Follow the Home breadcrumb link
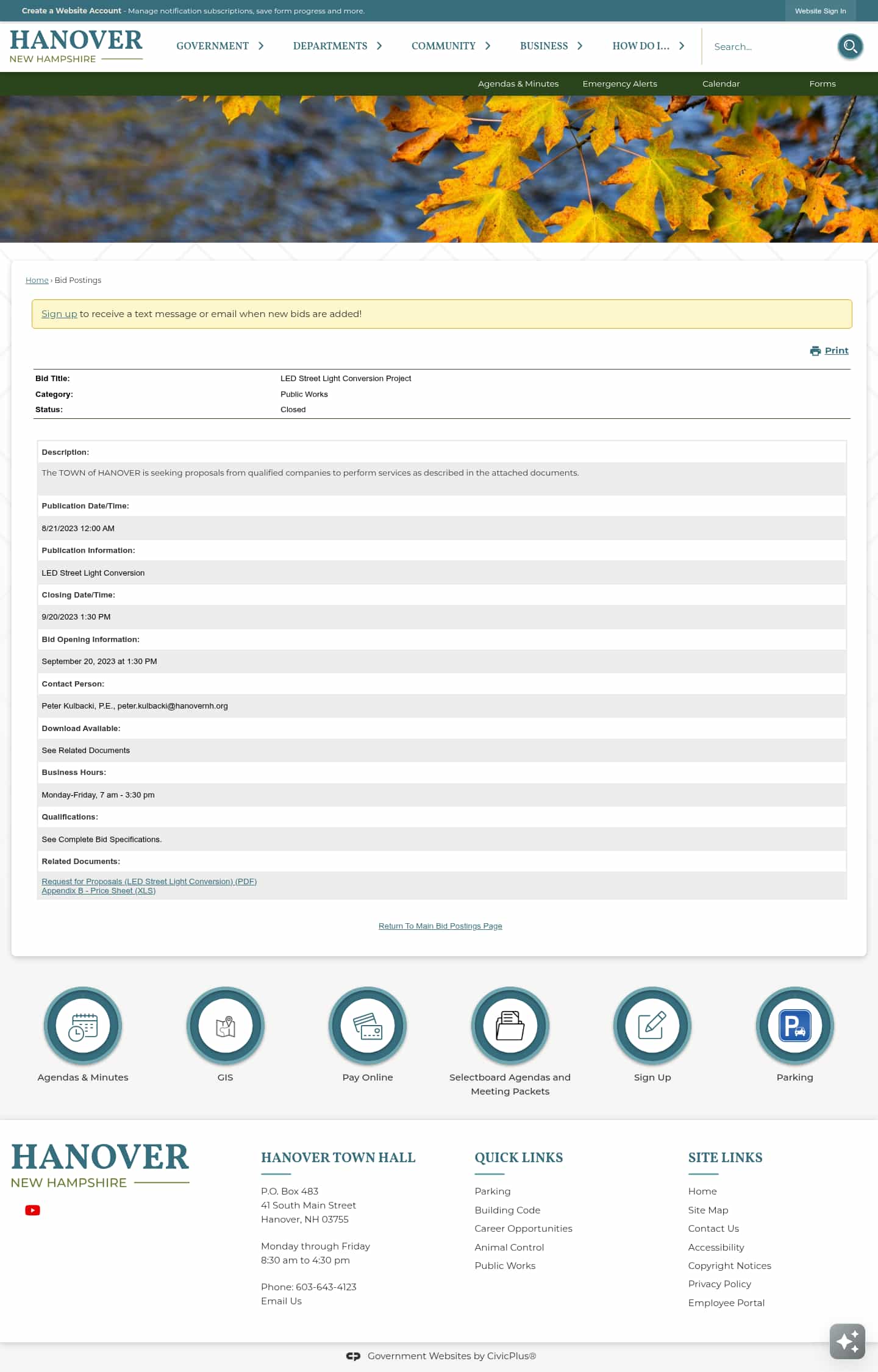The width and height of the screenshot is (878, 1372). pyautogui.click(x=37, y=280)
